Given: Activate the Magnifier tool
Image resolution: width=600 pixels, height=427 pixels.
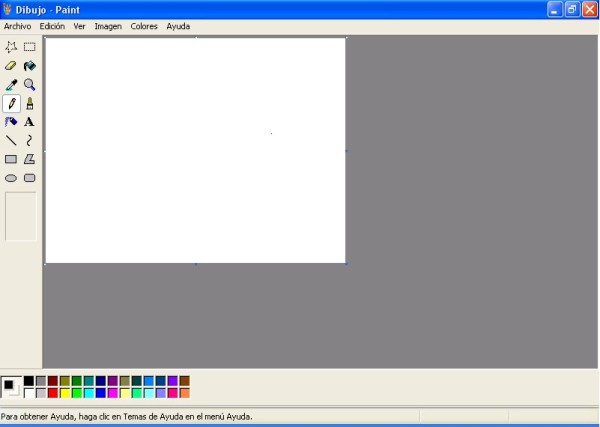Looking at the screenshot, I should click(x=30, y=85).
